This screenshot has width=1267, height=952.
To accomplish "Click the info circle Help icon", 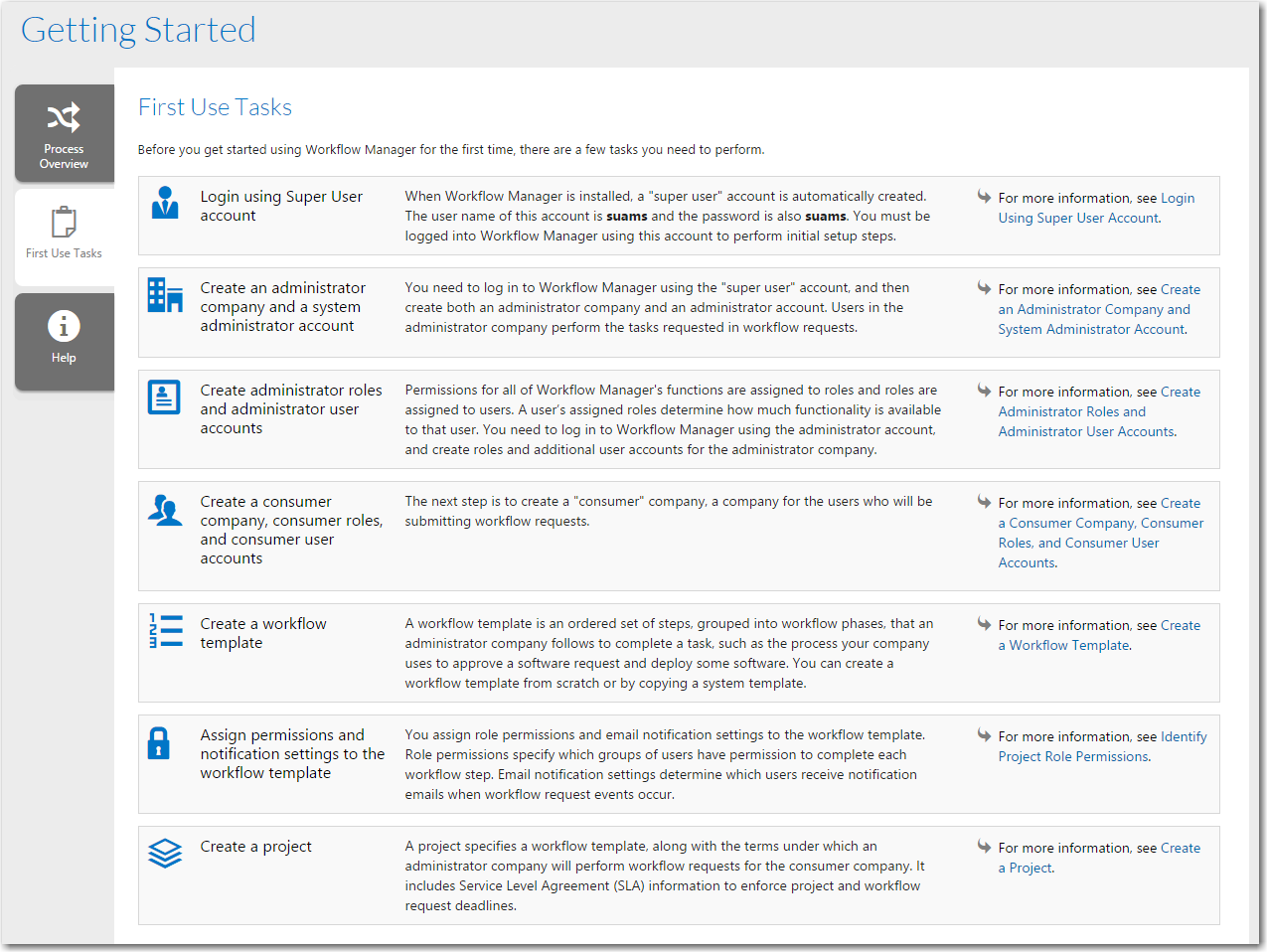I will coord(64,326).
